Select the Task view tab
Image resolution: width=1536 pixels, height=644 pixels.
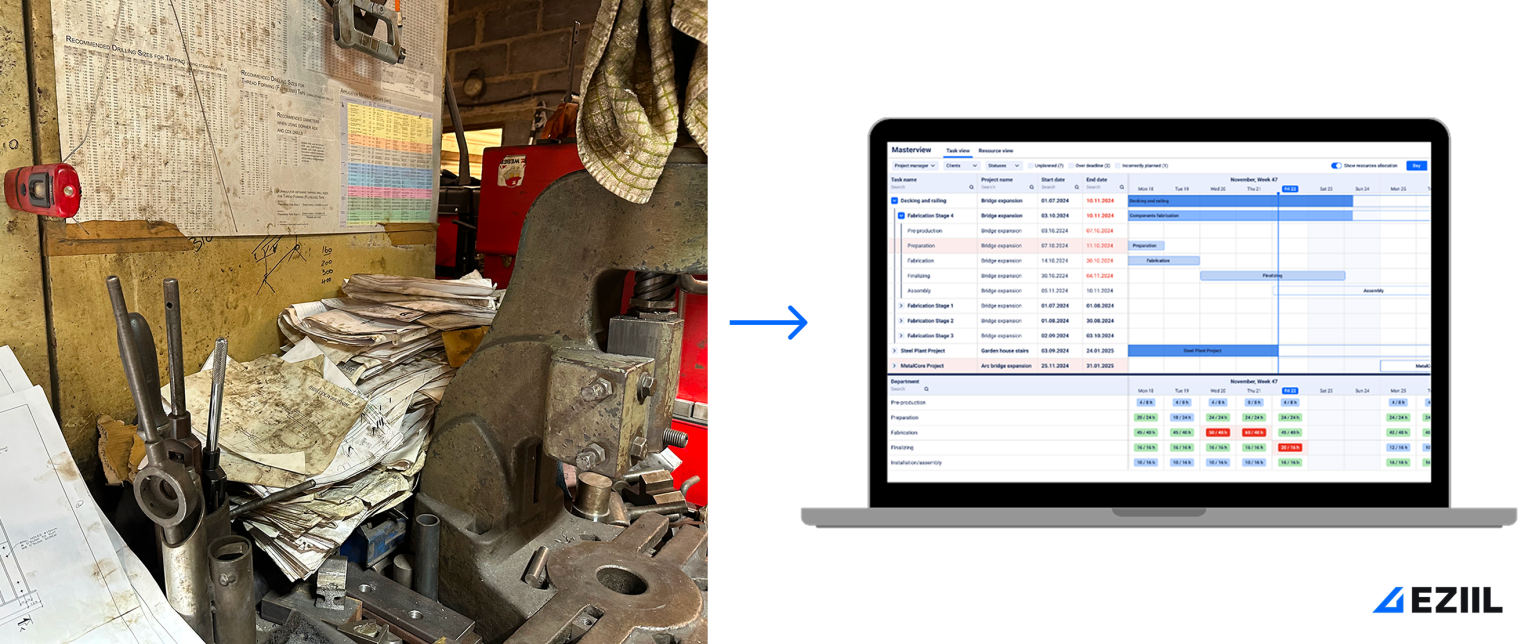(x=958, y=151)
